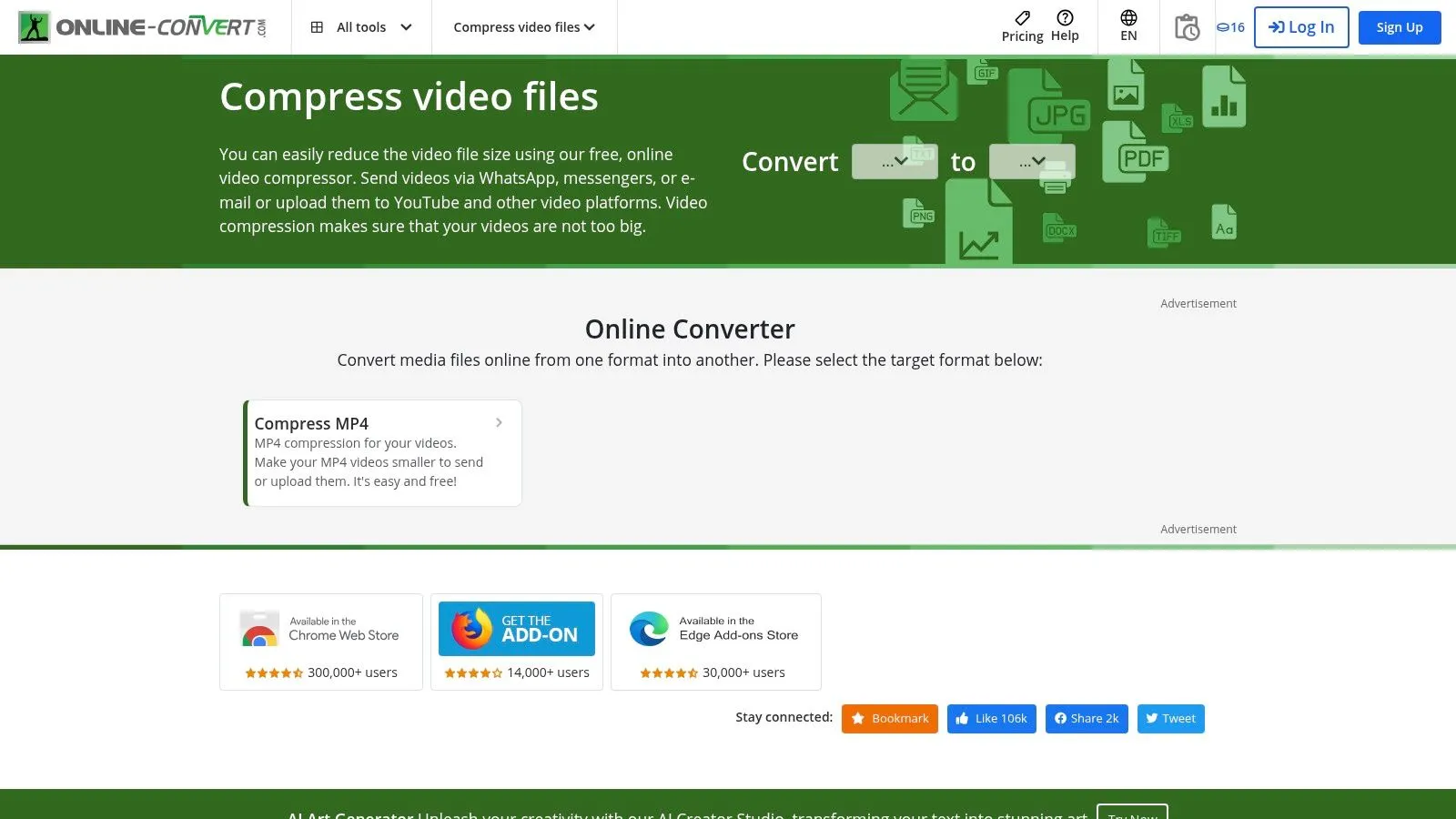
Task: Click the Tweet button
Action: click(1170, 718)
